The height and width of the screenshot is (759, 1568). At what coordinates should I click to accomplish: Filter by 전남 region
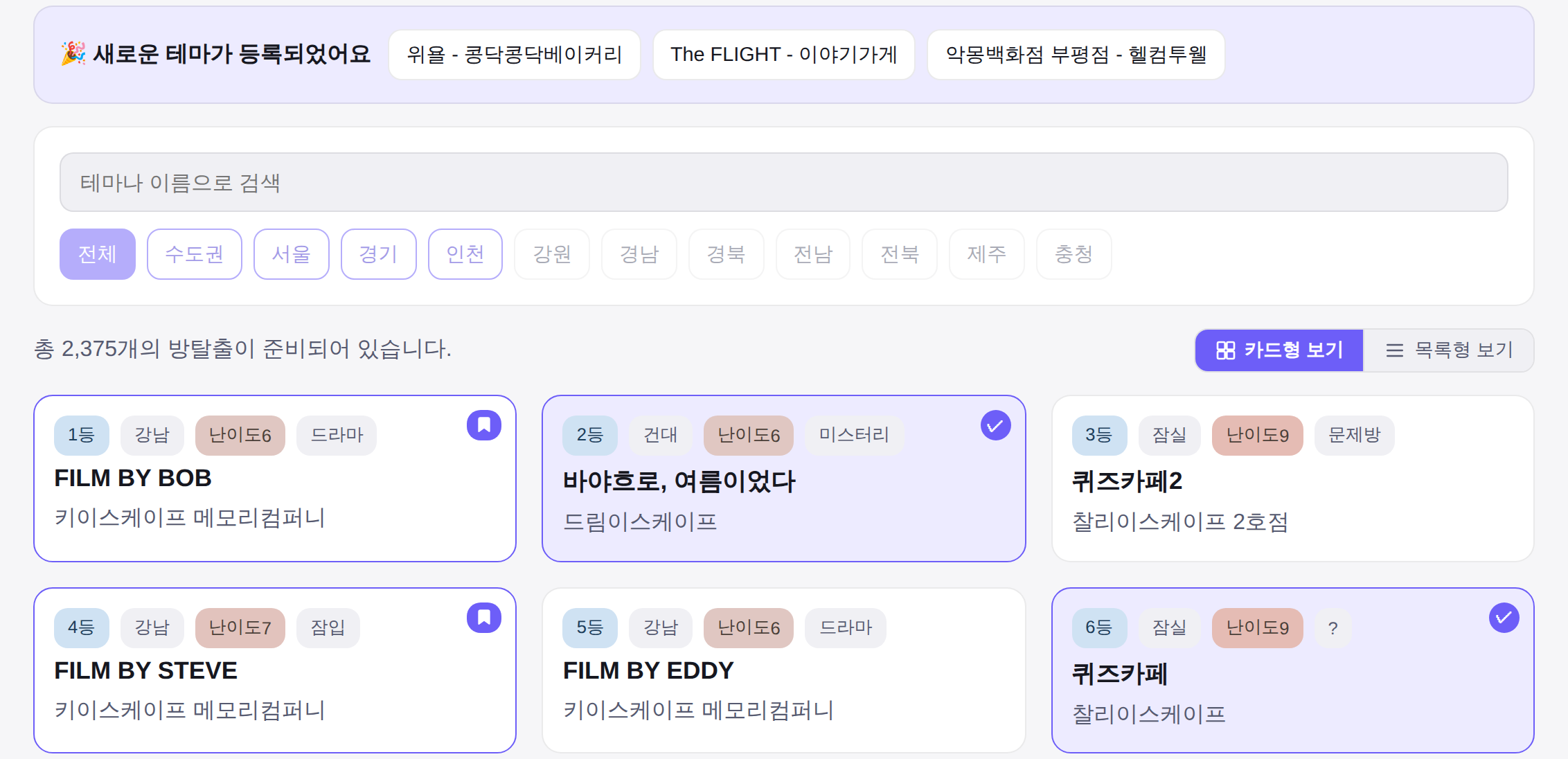(813, 254)
